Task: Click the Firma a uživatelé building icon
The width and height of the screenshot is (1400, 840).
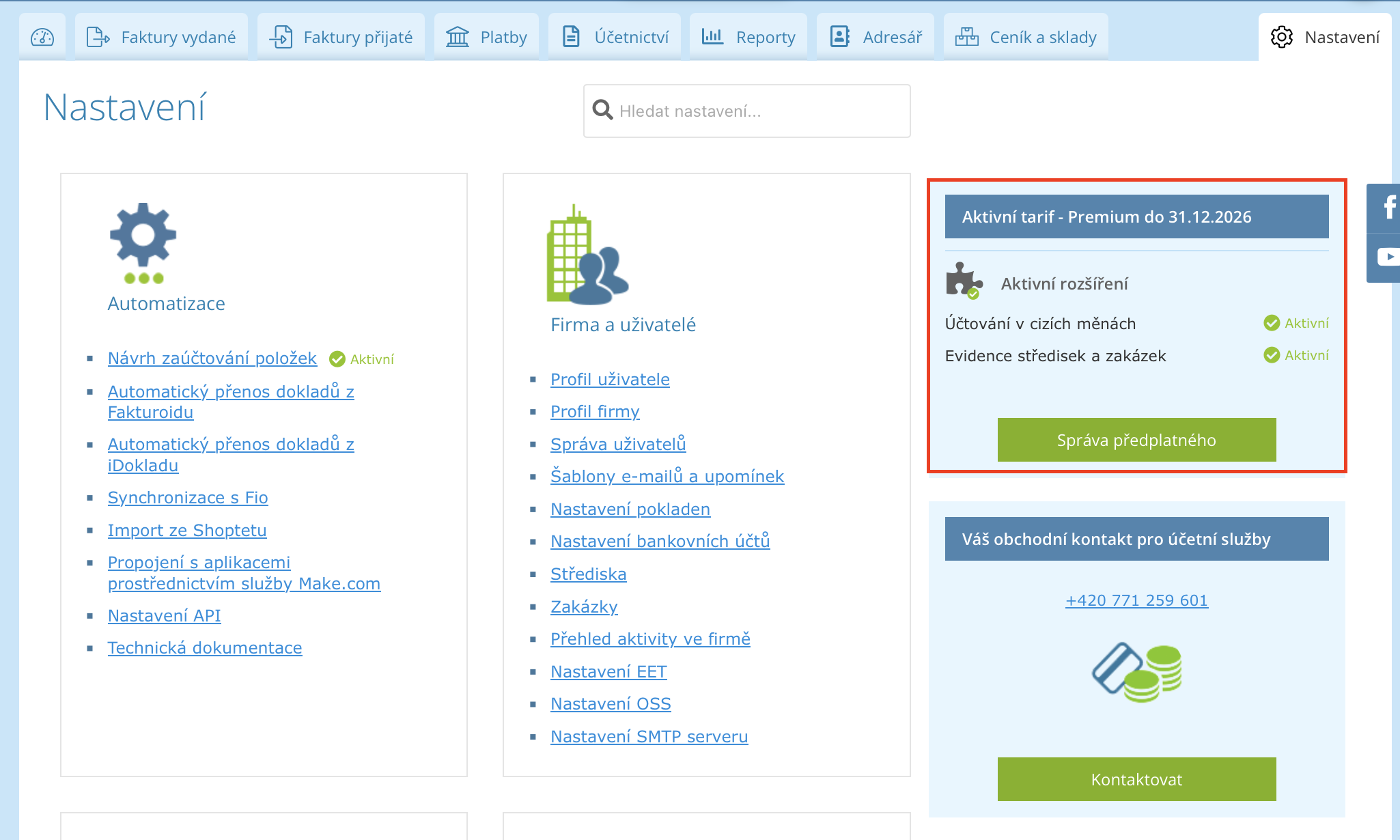Action: [587, 255]
